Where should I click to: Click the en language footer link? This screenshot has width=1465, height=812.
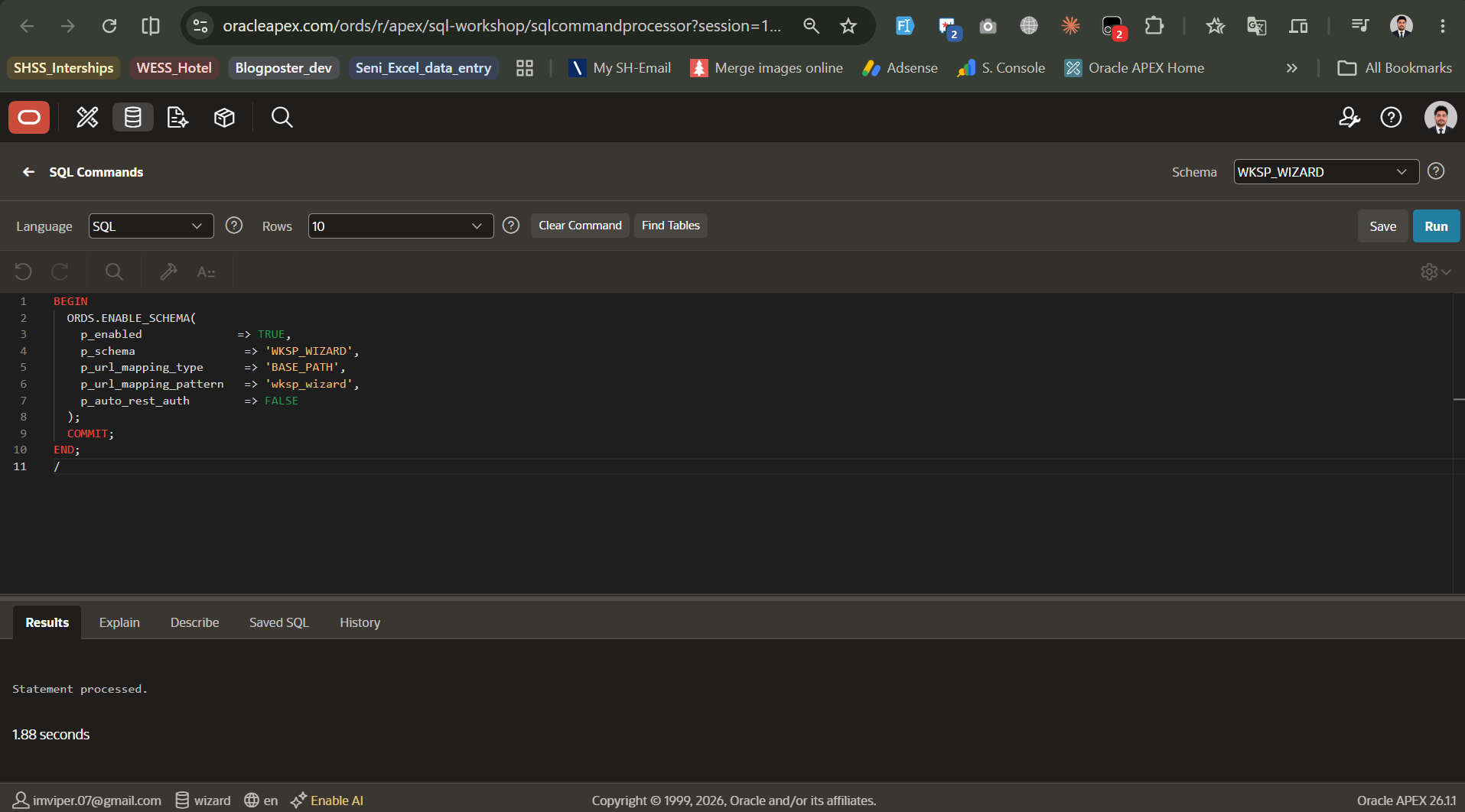[x=261, y=801]
